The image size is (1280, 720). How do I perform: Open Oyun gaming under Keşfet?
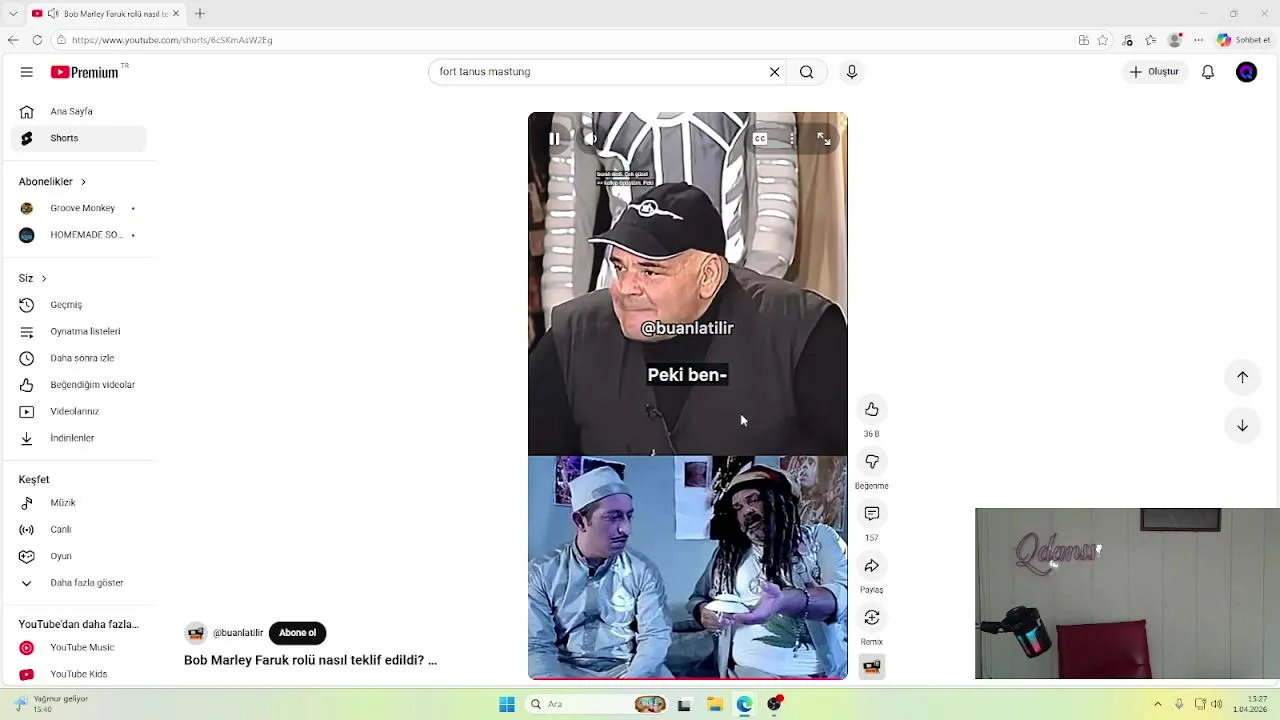coord(78,556)
